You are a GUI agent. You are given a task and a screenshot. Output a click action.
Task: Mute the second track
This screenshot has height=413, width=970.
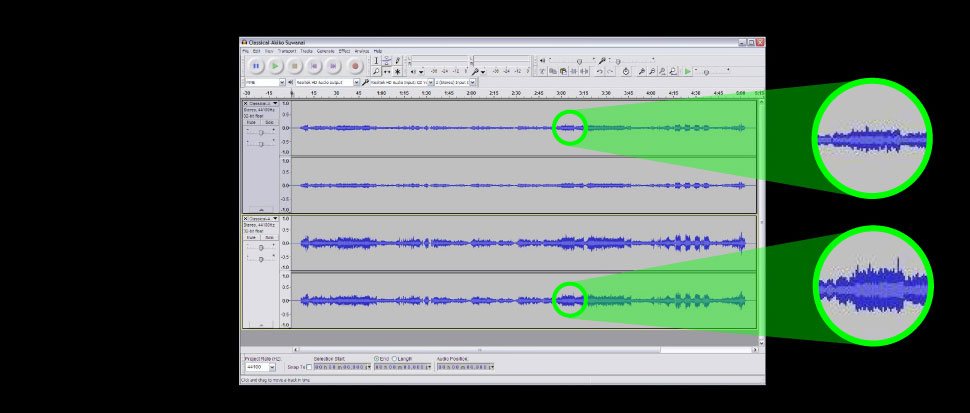click(x=251, y=237)
